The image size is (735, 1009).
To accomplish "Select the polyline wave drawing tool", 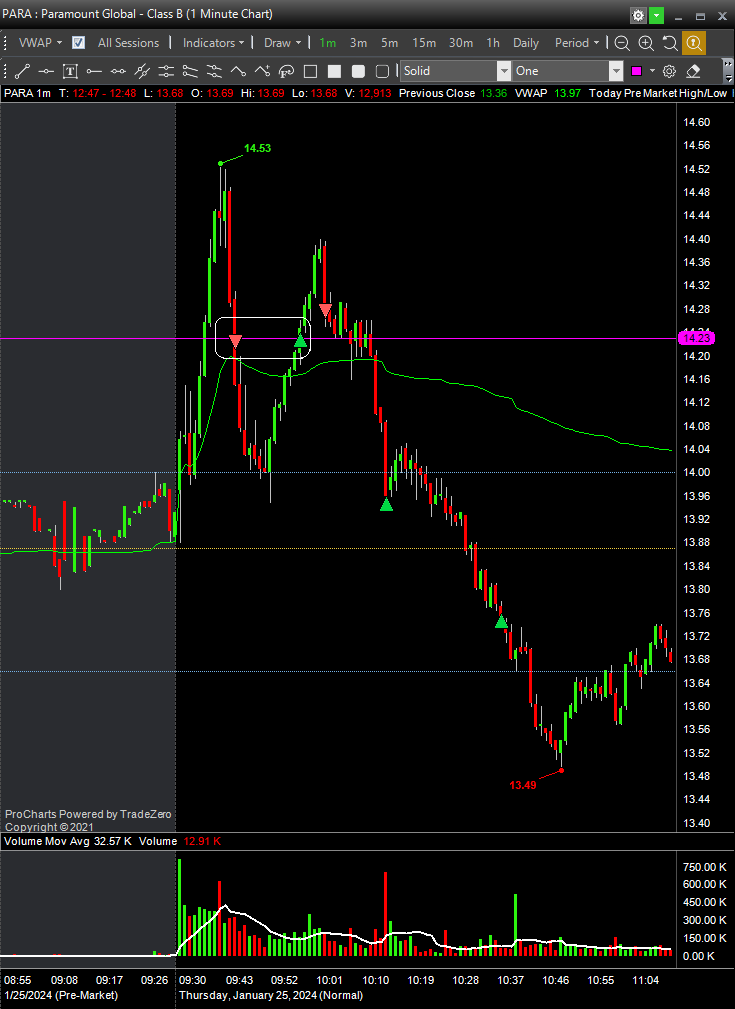I will click(x=238, y=71).
